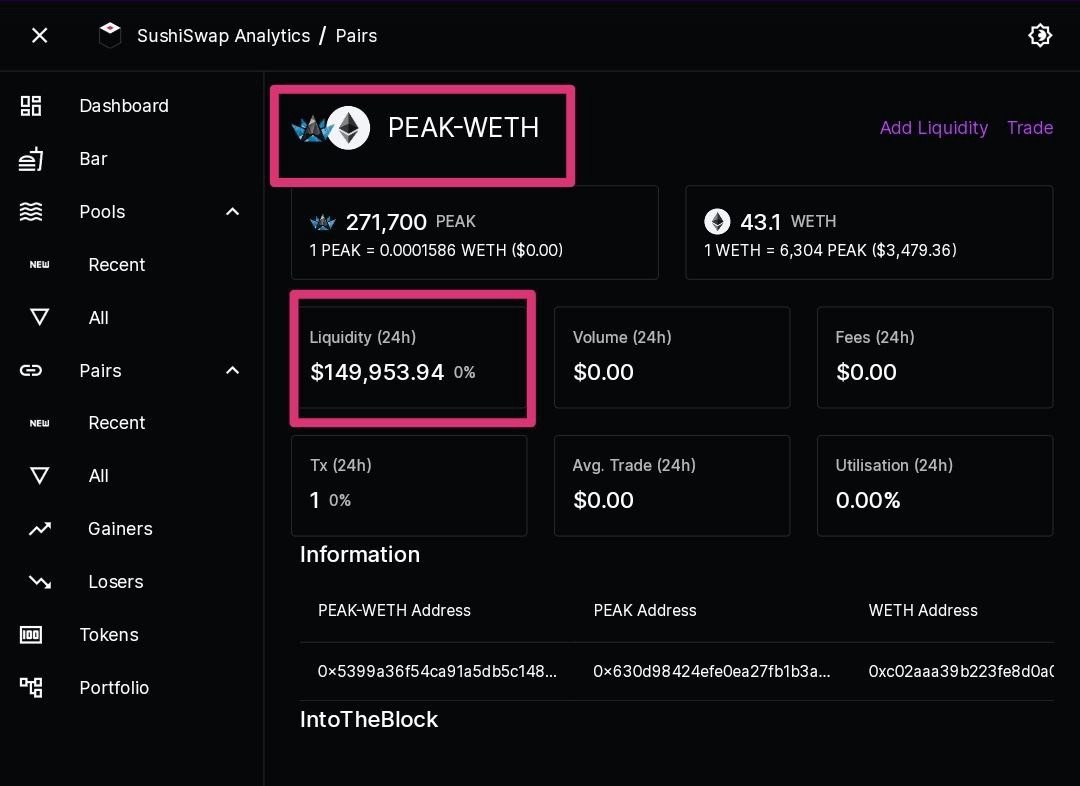Image resolution: width=1080 pixels, height=786 pixels.
Task: Click PEAK-WETH Address column header
Action: [x=394, y=610]
